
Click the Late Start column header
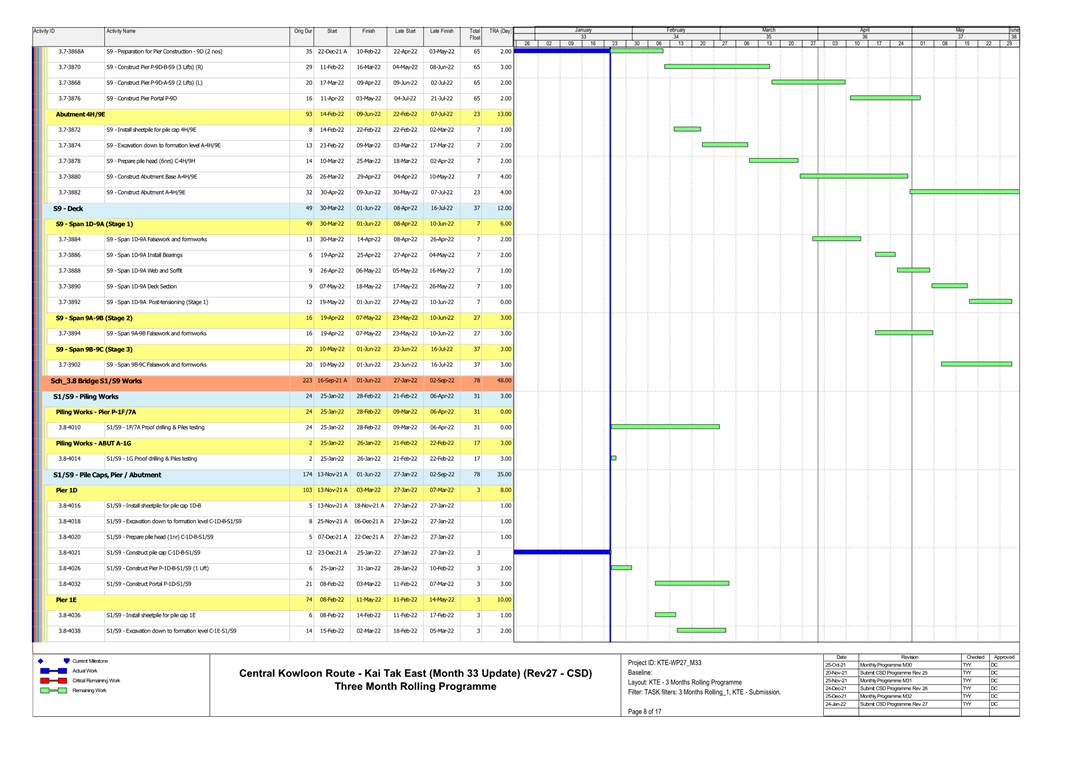[x=404, y=32]
